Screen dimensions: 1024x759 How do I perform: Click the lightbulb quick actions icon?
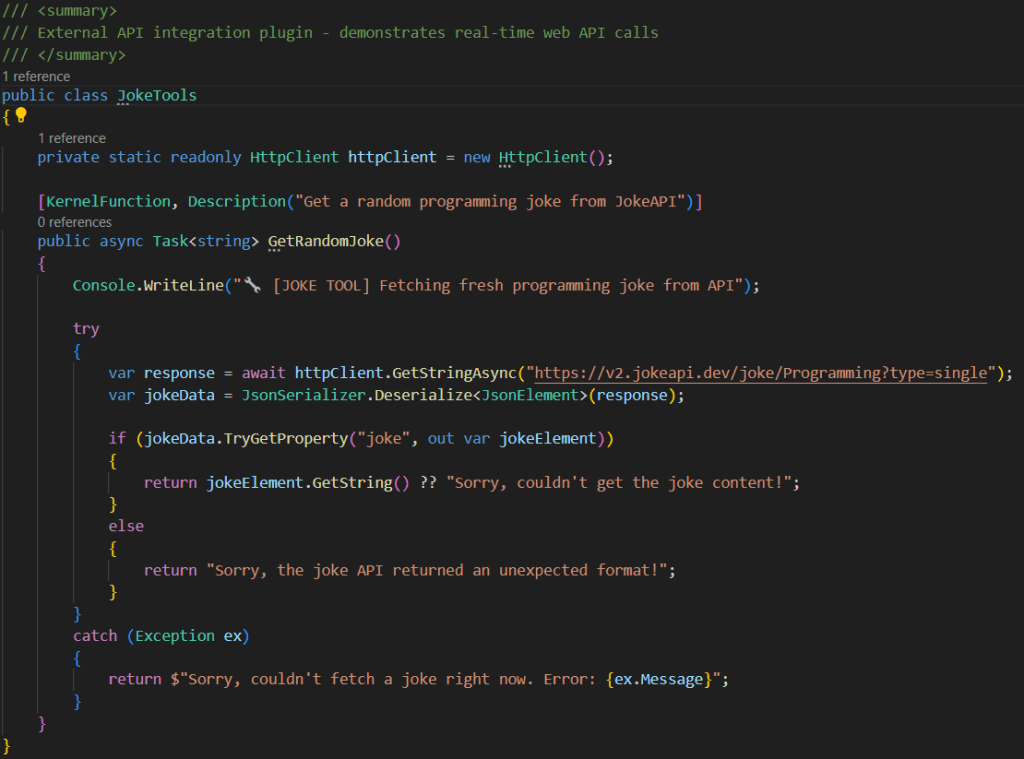pos(20,116)
